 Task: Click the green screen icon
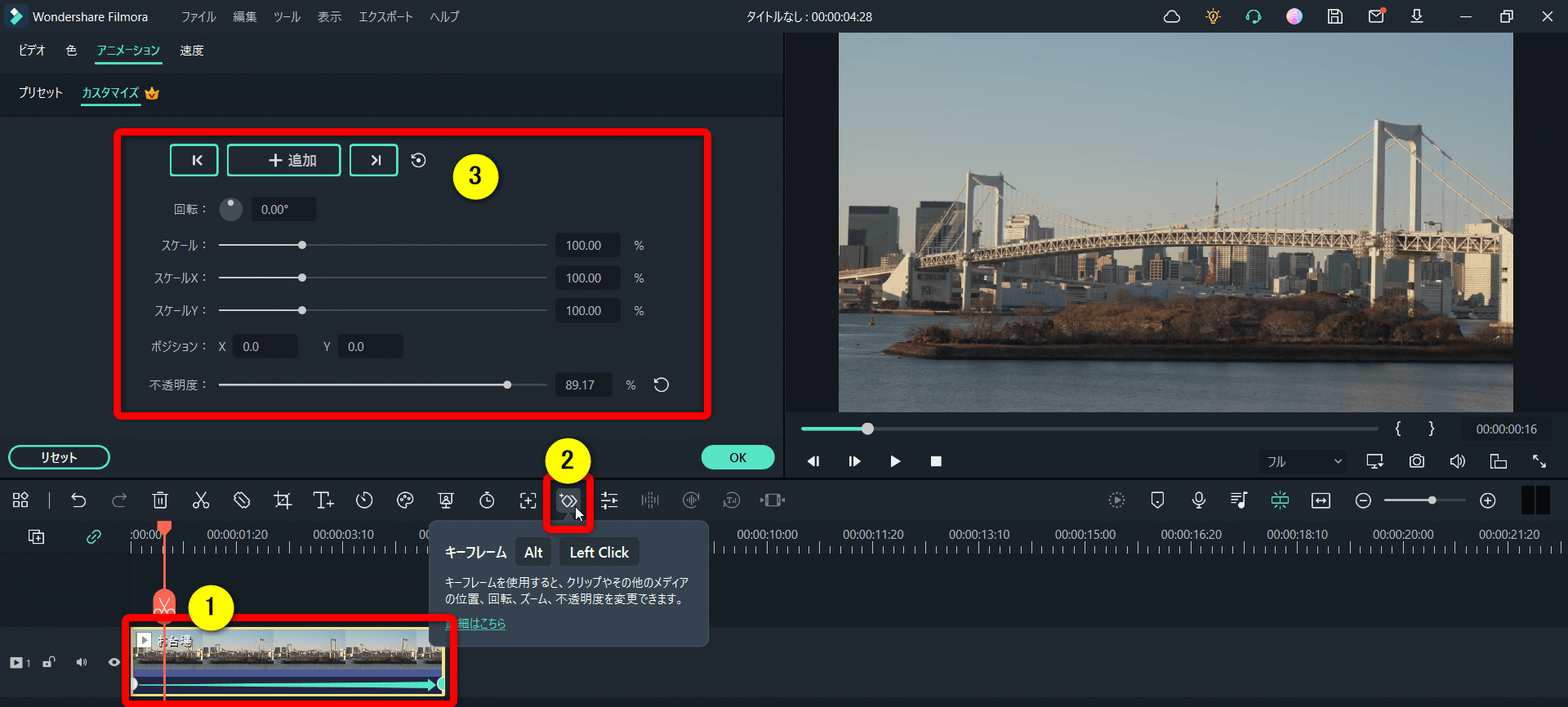(x=446, y=500)
